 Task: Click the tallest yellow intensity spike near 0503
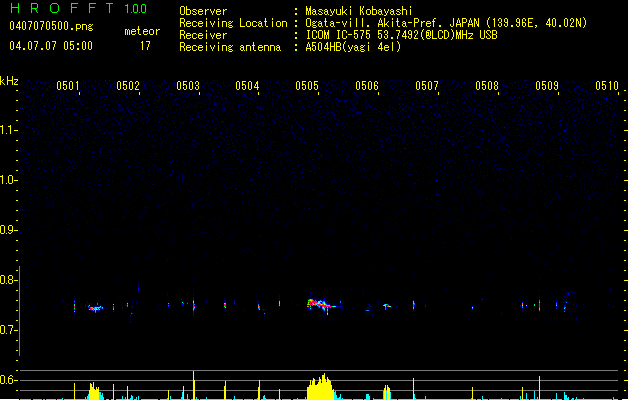(194, 385)
